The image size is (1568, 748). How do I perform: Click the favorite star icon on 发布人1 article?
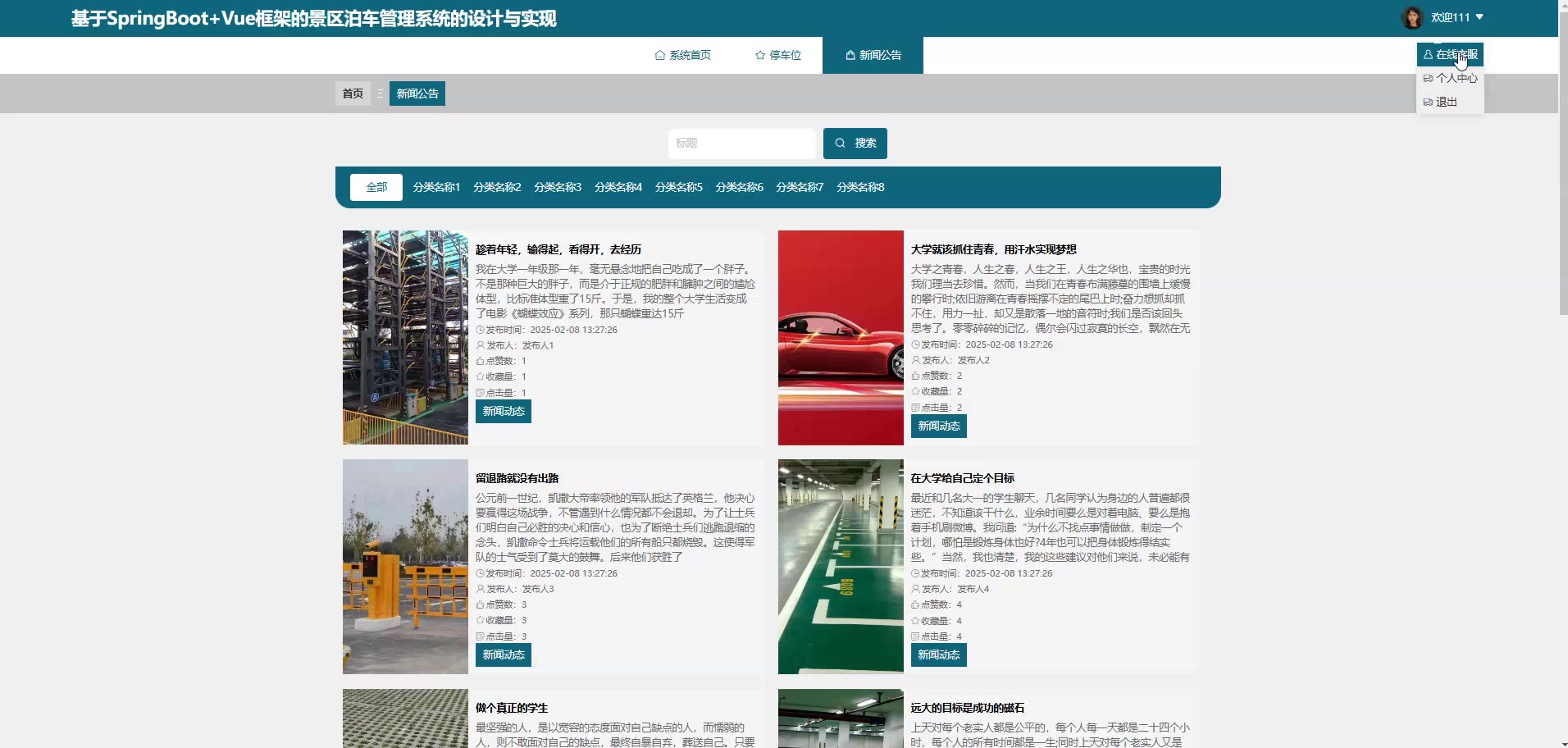(481, 377)
